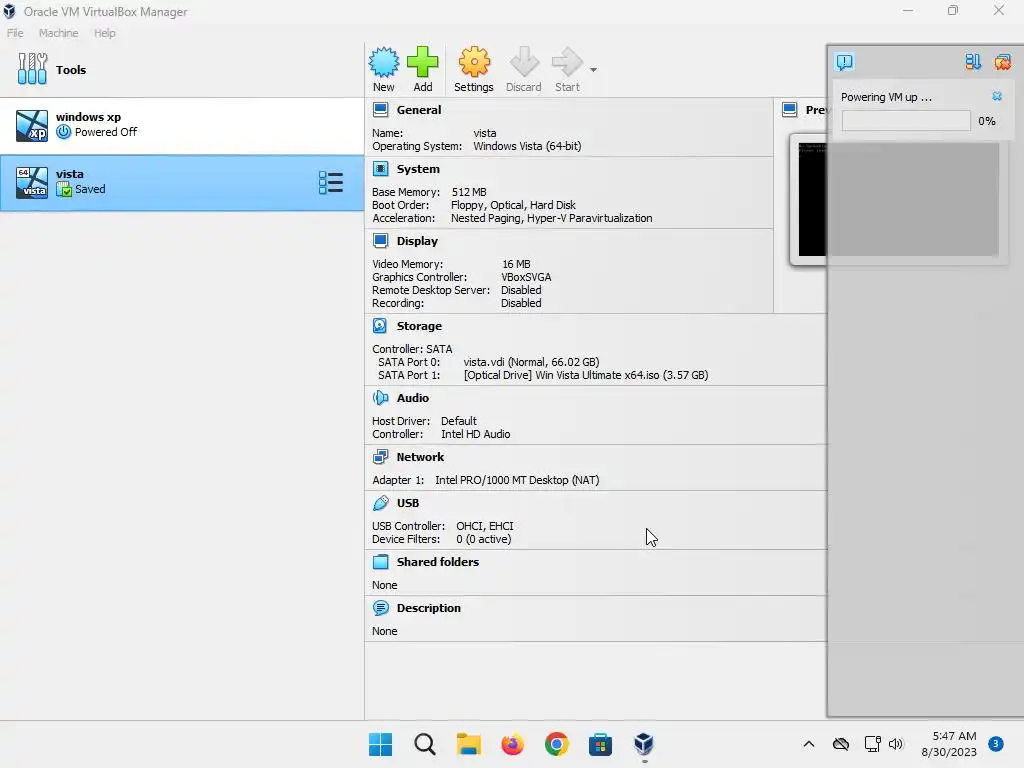
Task: Click the USB section header
Action: (408, 503)
